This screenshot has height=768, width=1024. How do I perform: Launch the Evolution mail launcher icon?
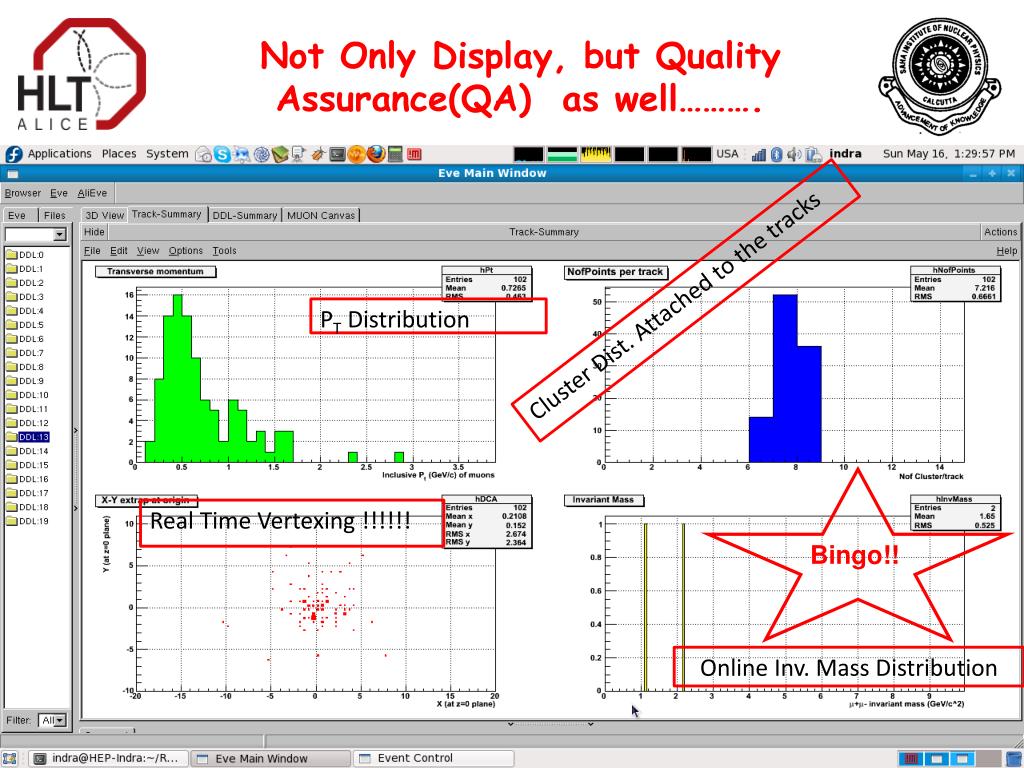[204, 155]
